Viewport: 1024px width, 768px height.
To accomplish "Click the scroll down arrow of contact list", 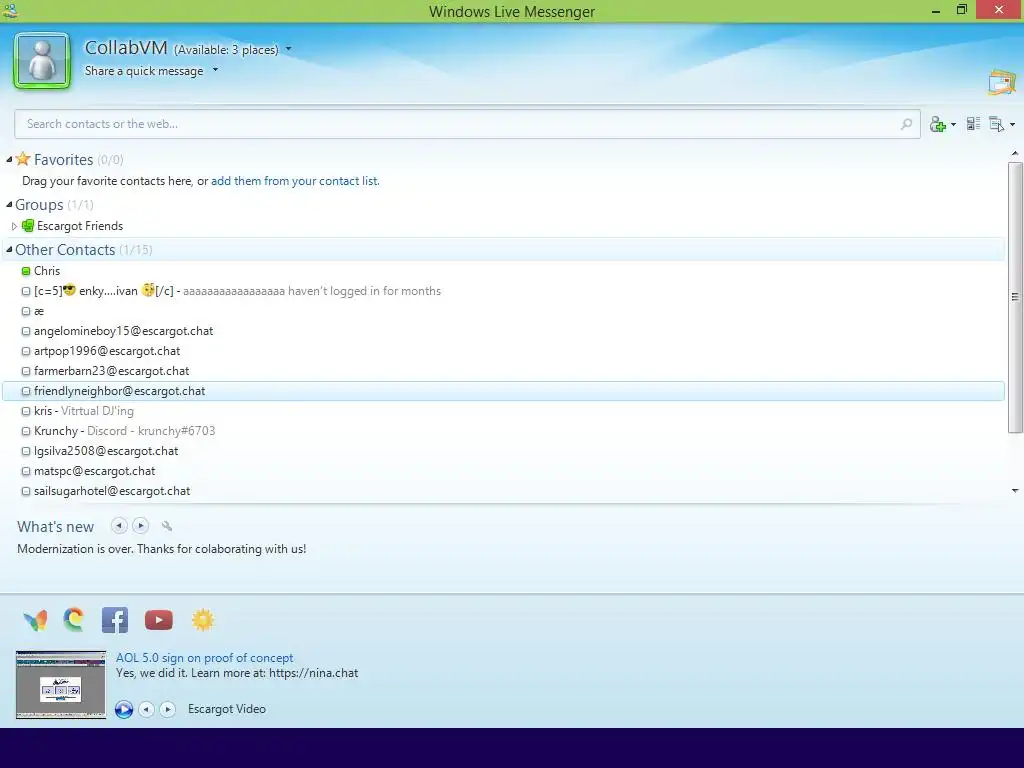I will [1015, 490].
